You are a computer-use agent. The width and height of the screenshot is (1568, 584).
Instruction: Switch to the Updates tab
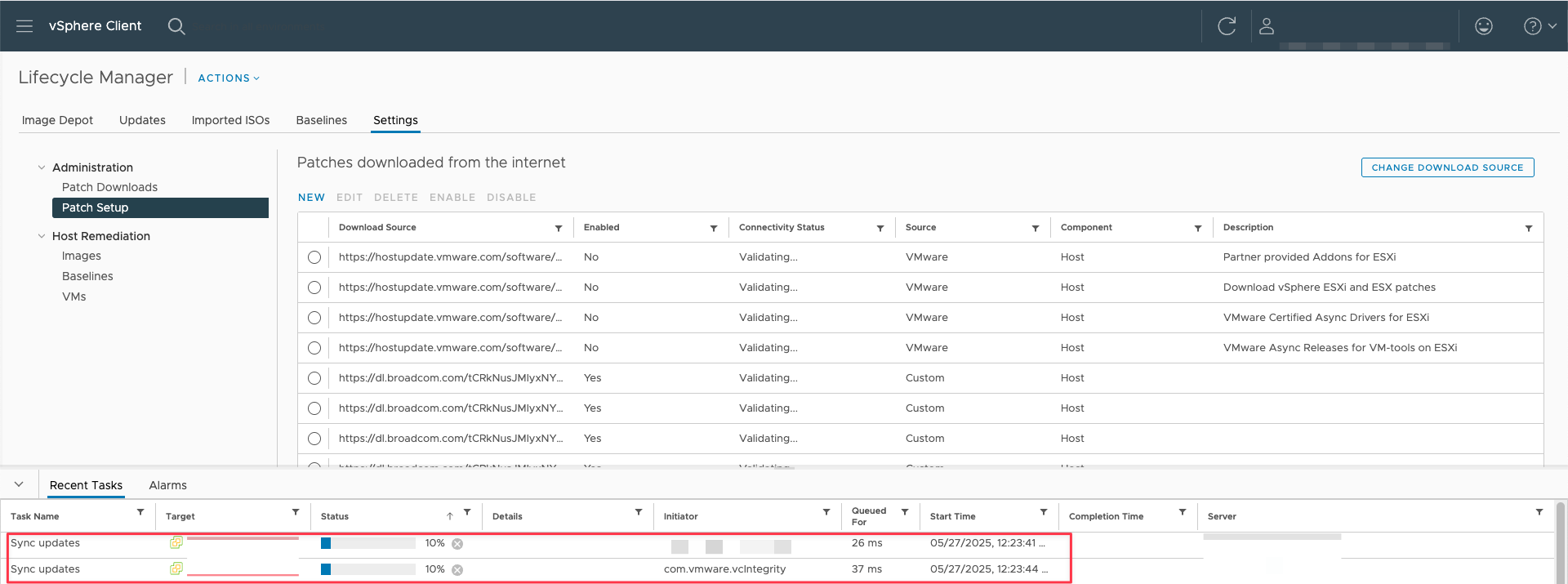(142, 120)
